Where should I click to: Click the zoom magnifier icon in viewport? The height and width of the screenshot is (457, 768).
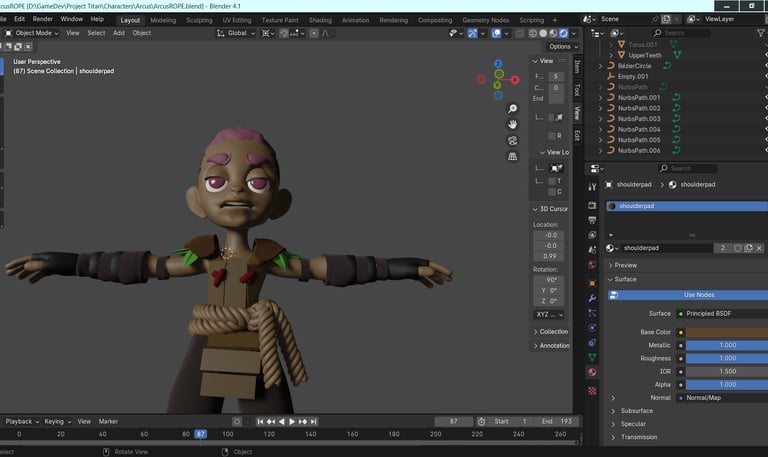point(512,108)
